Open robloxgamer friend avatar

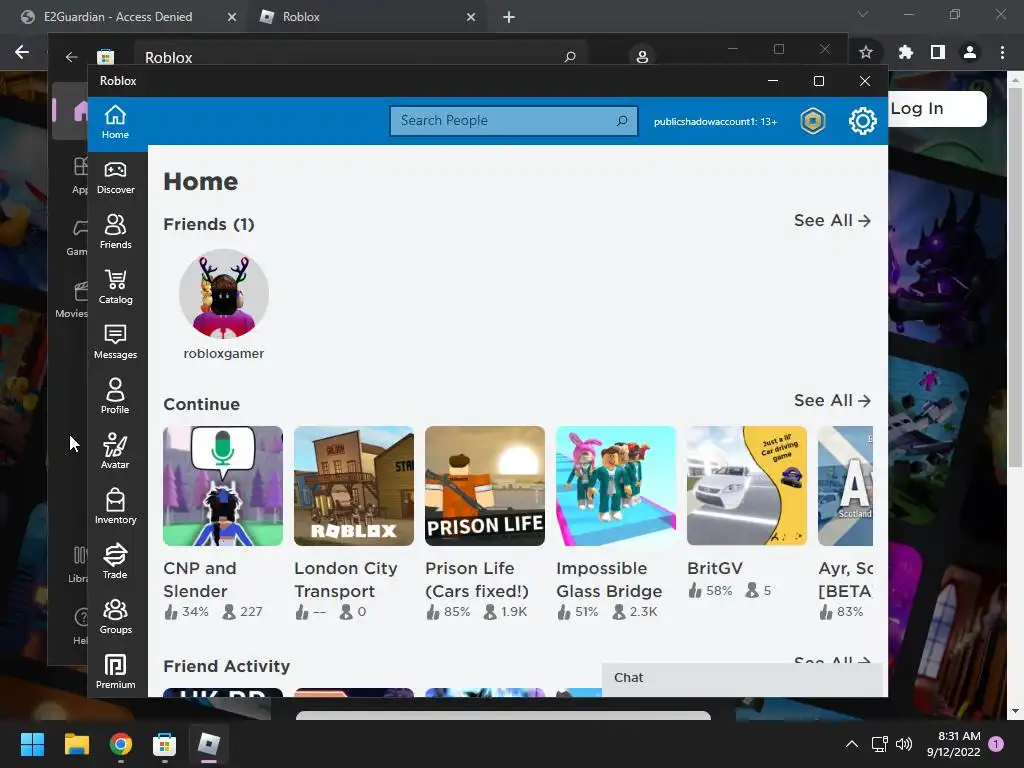tap(224, 294)
